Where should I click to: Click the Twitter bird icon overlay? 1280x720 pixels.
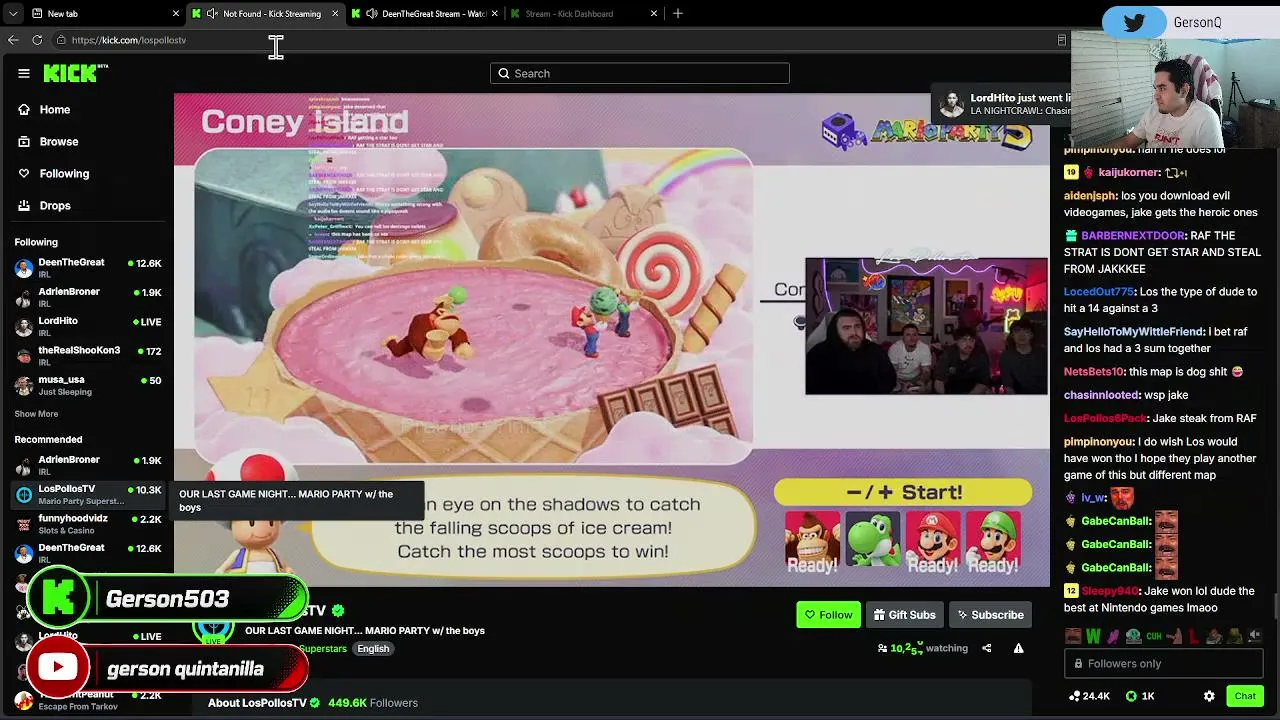pyautogui.click(x=1134, y=22)
